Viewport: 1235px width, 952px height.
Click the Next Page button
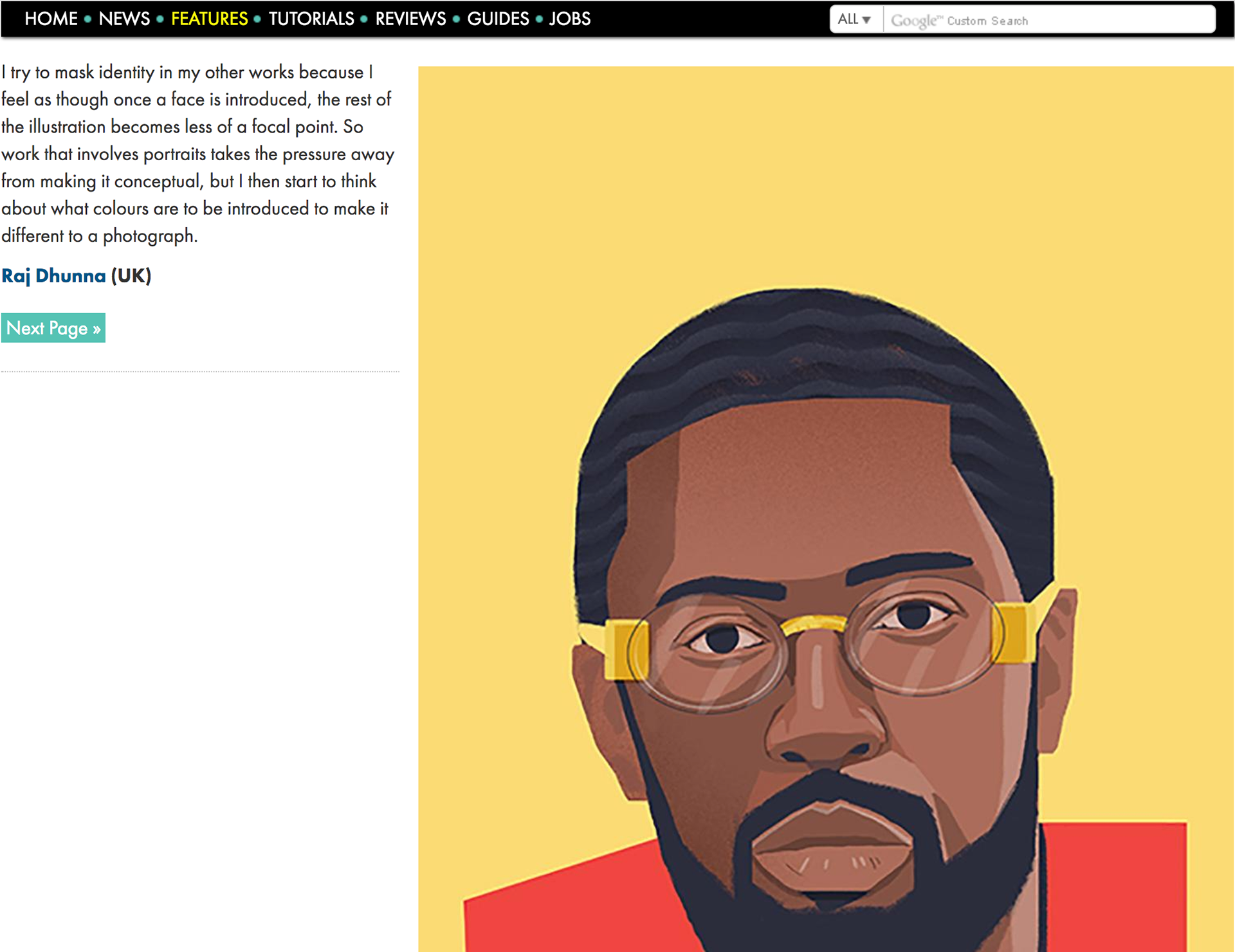click(x=53, y=328)
